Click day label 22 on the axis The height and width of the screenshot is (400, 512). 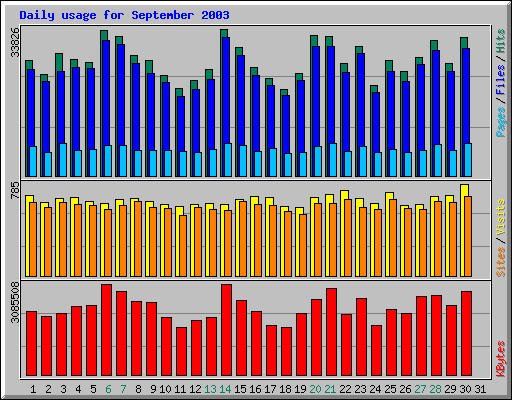pyautogui.click(x=345, y=389)
